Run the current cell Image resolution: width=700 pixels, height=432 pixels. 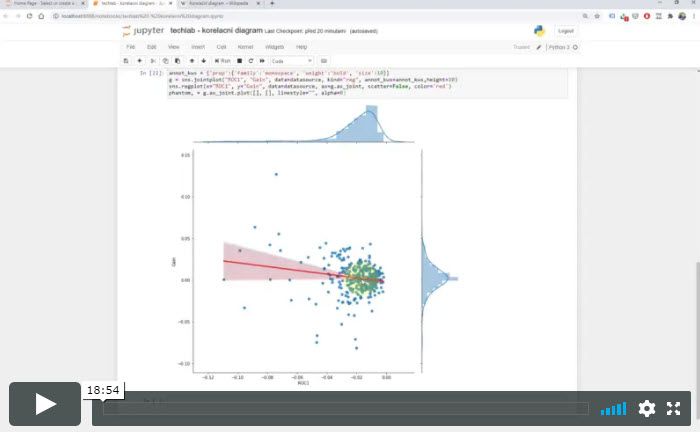(222, 61)
